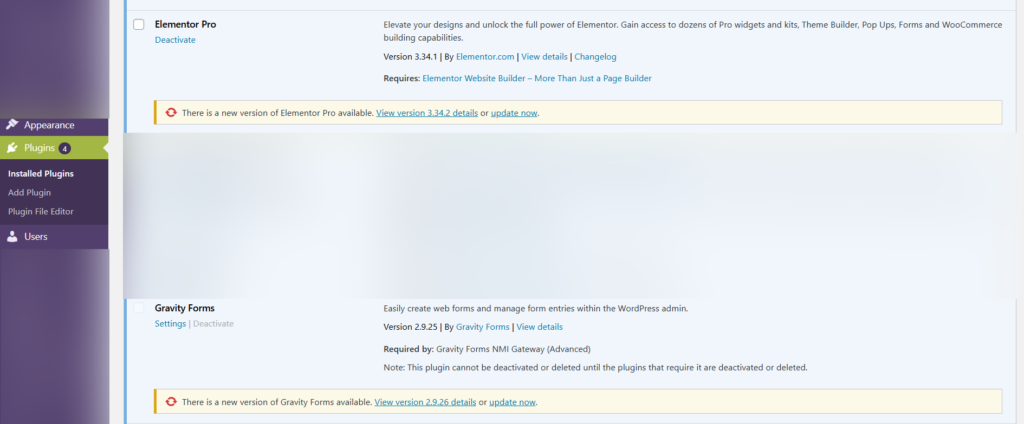Click the Gravity Forms description text
The image size is (1024, 424).
click(536, 308)
